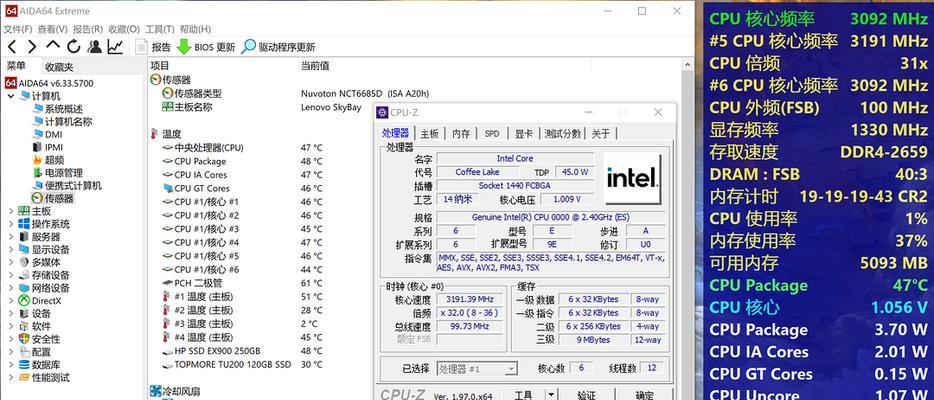Switch to CPU-Z 显卡 tab

pyautogui.click(x=524, y=133)
